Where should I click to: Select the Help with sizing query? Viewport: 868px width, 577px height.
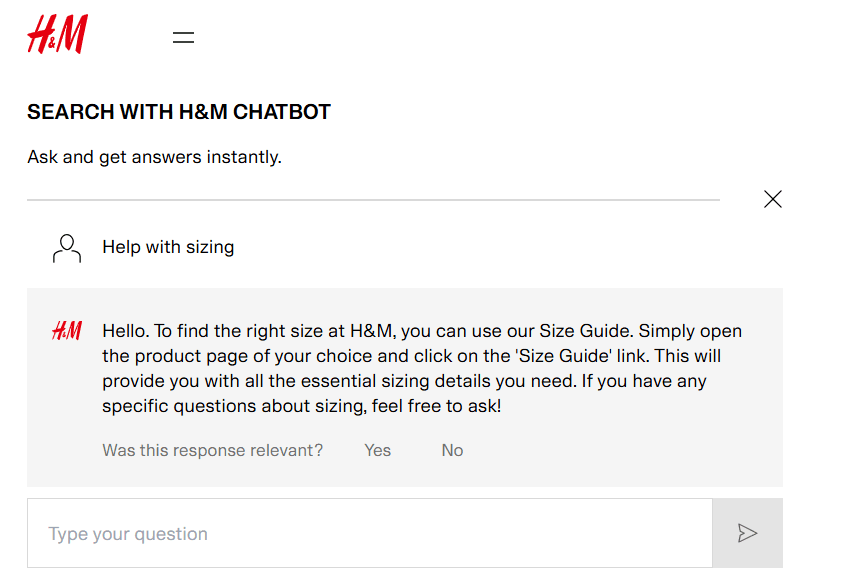tap(168, 247)
